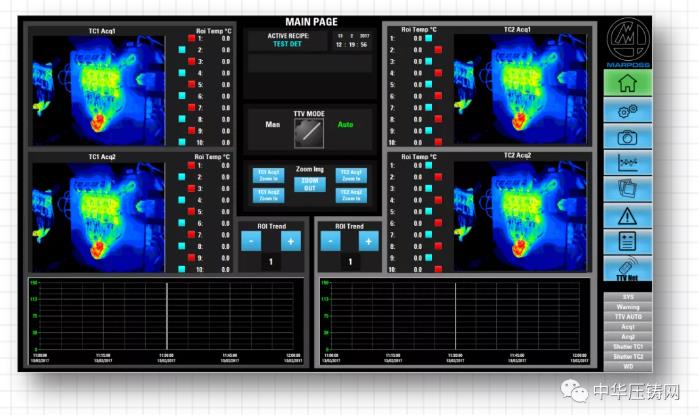Select the TC1 Acq1 thermal image
The image size is (699, 415).
click(x=98, y=90)
